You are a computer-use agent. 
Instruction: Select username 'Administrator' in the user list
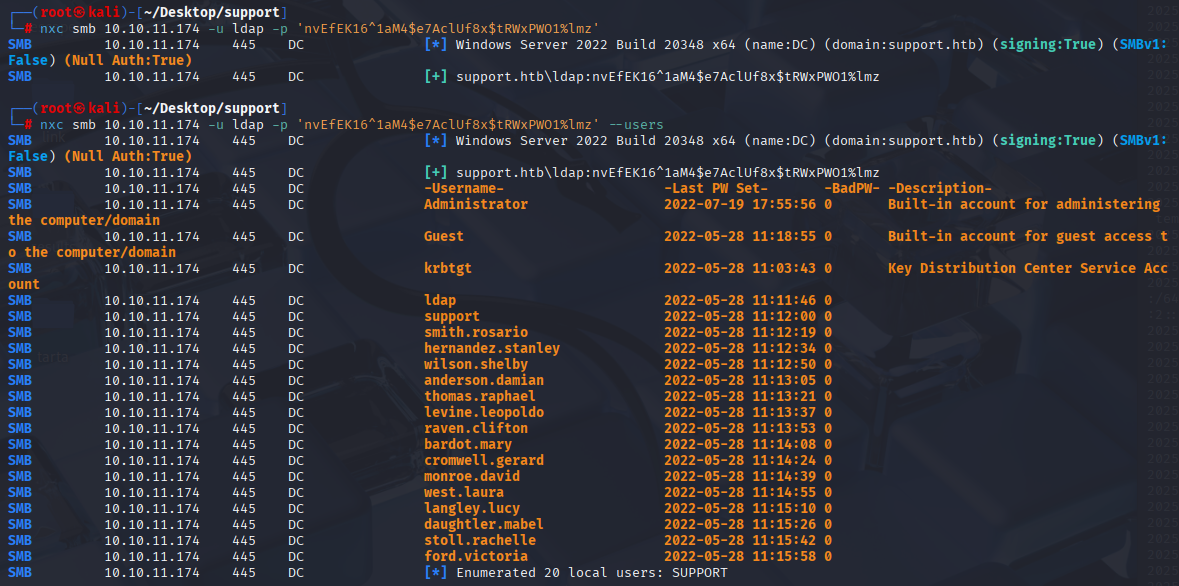click(476, 205)
